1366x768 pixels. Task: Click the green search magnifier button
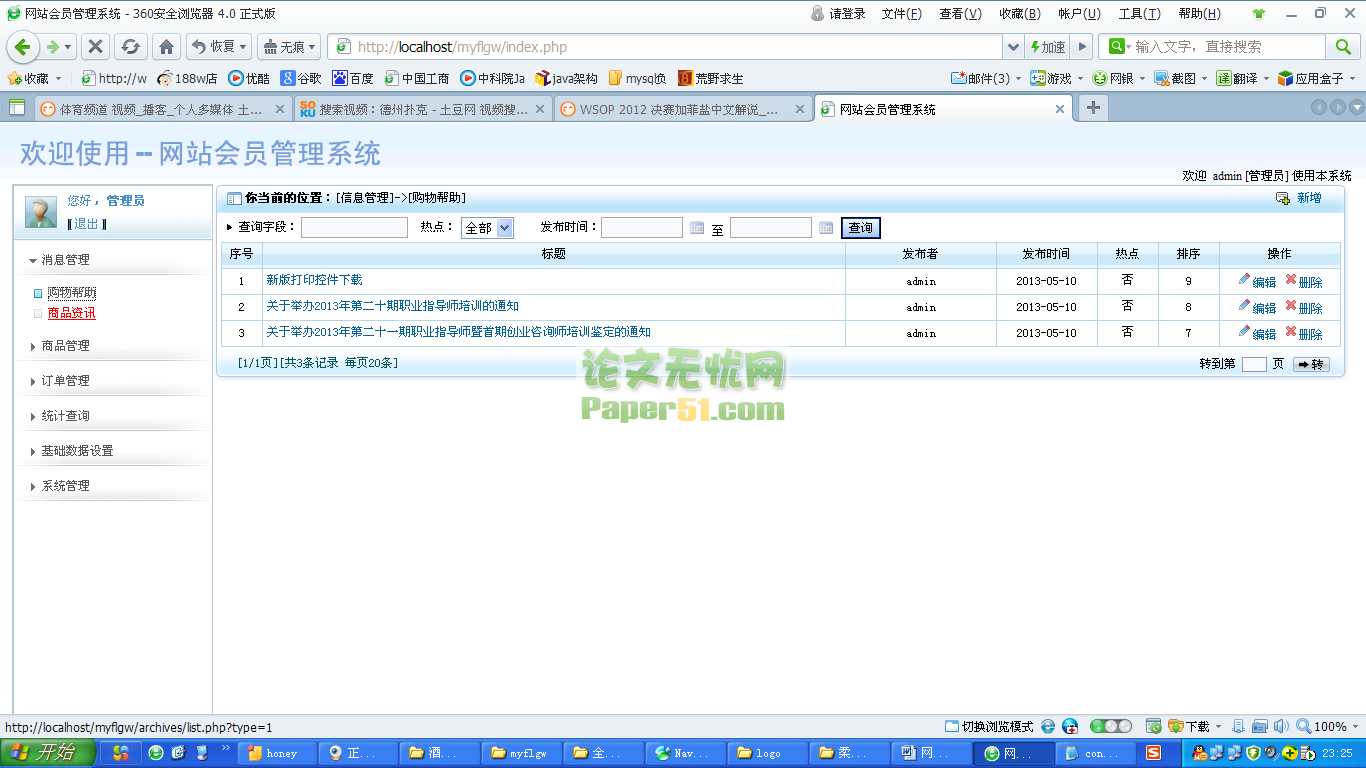point(1341,47)
